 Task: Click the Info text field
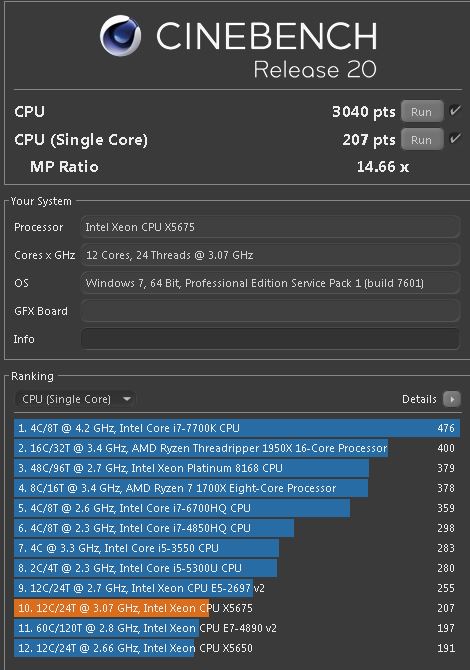click(x=270, y=339)
